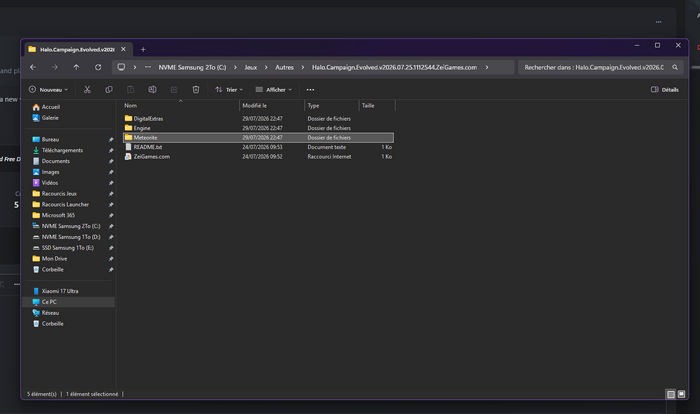Refresh the current folder view
The image size is (700, 414).
click(98, 67)
